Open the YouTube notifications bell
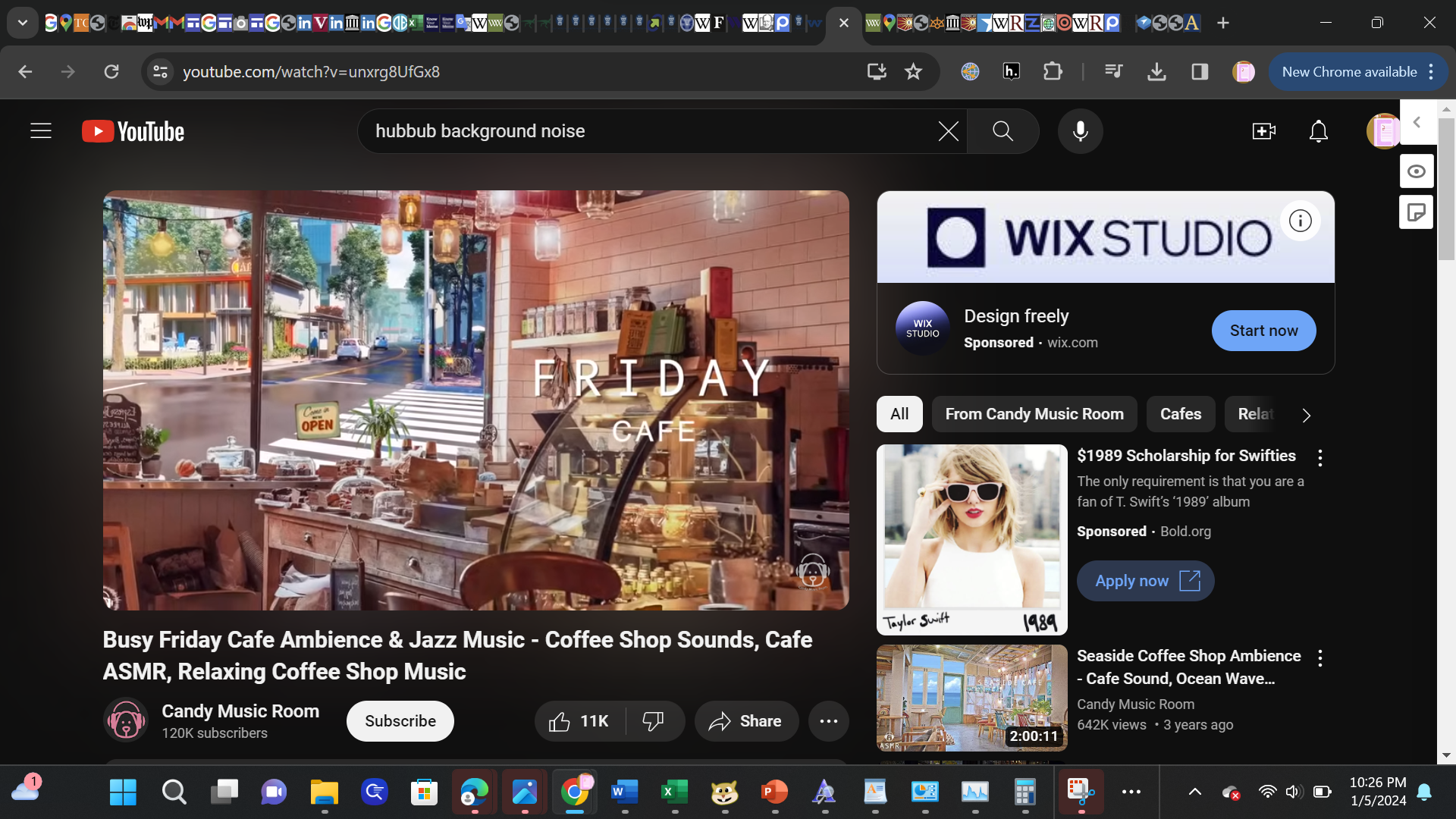This screenshot has height=819, width=1456. 1319,131
